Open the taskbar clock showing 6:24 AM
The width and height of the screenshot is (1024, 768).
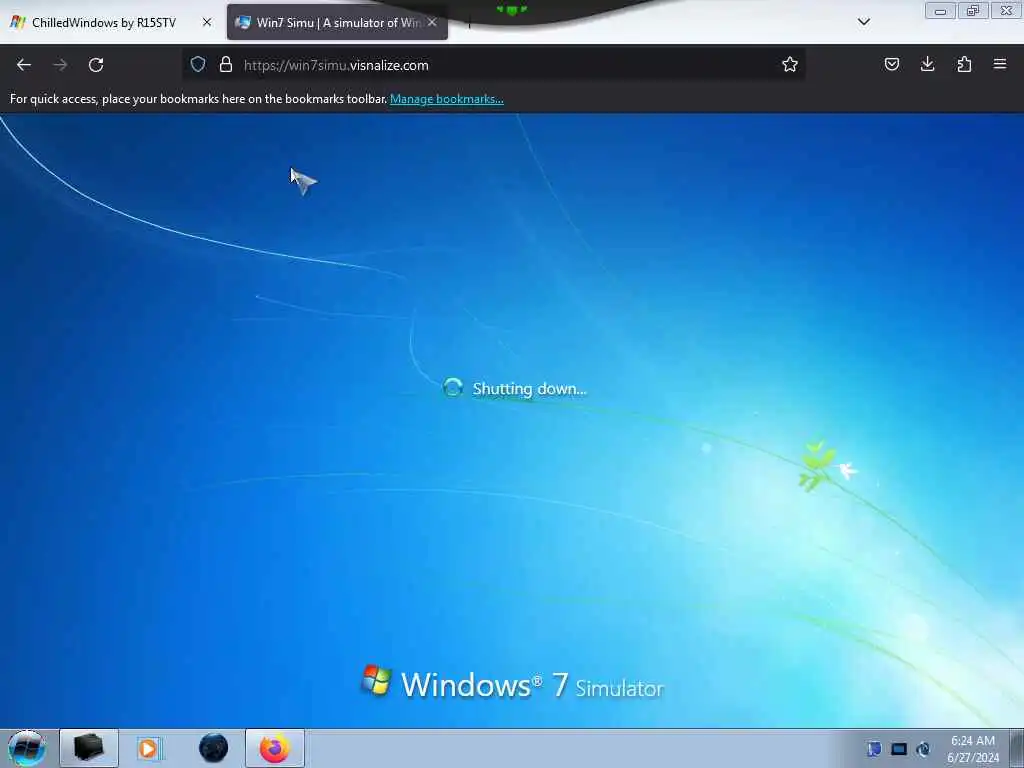(973, 749)
